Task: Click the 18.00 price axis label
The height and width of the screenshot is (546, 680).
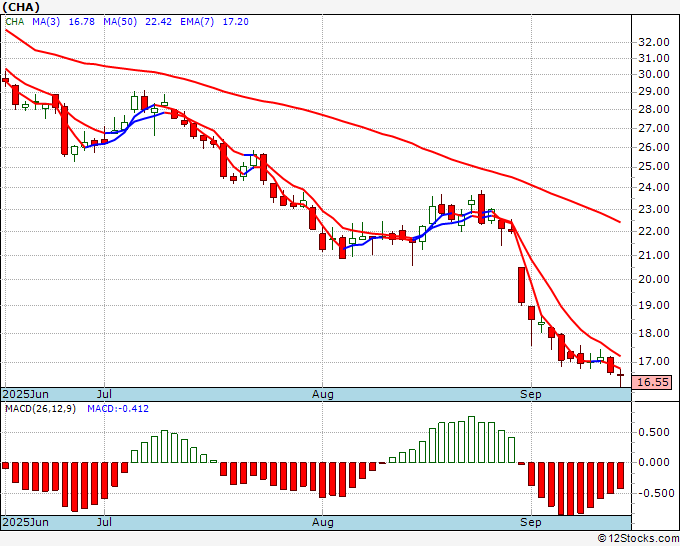Action: click(654, 333)
